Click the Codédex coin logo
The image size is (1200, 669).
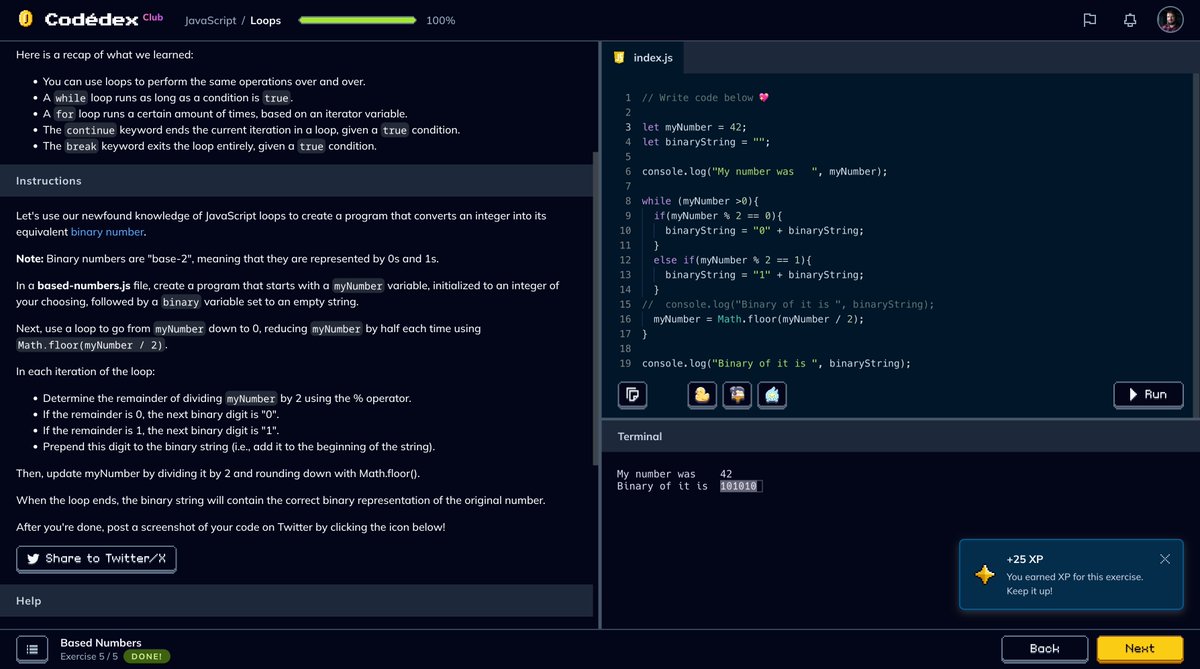[x=25, y=18]
